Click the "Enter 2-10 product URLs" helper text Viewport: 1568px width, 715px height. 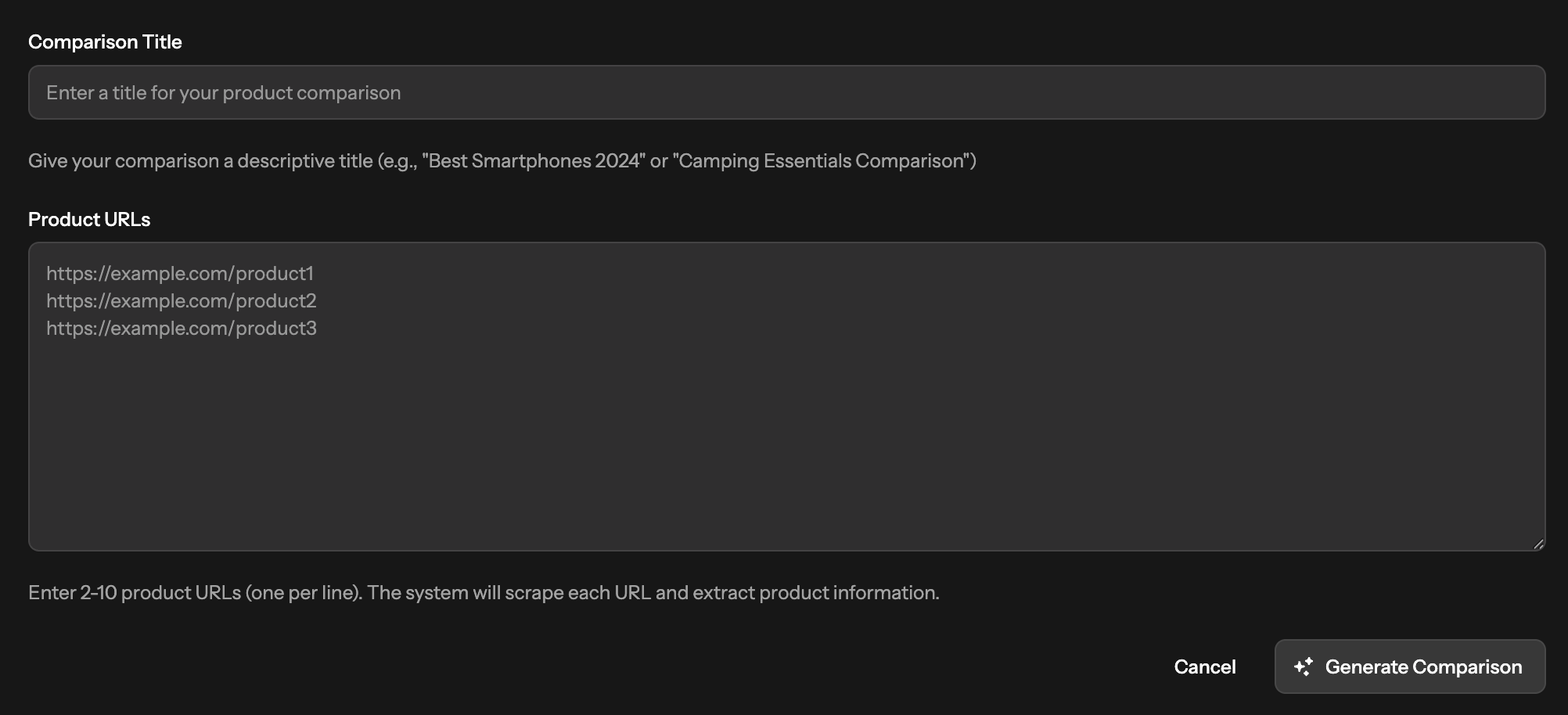(x=484, y=593)
